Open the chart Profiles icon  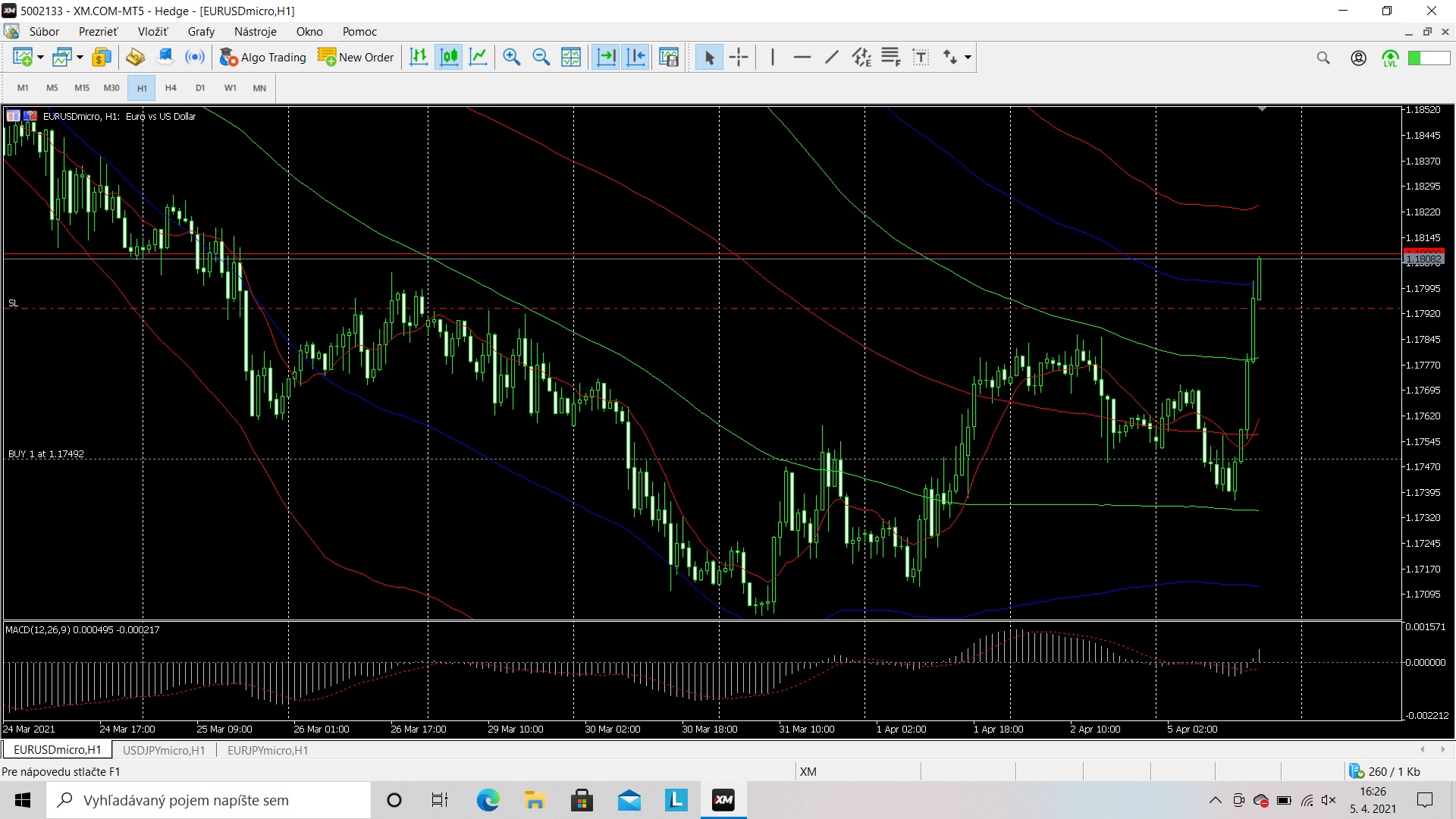(x=62, y=57)
